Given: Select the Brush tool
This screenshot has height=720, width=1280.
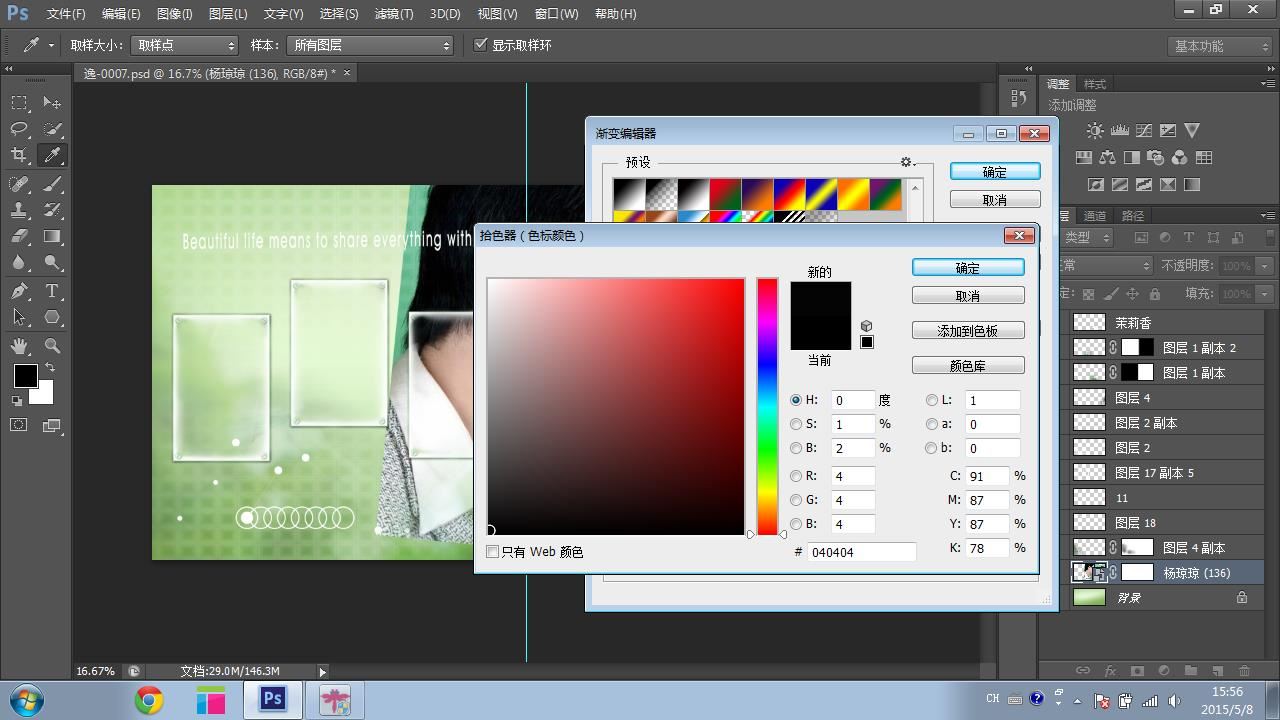Looking at the screenshot, I should click(x=52, y=184).
